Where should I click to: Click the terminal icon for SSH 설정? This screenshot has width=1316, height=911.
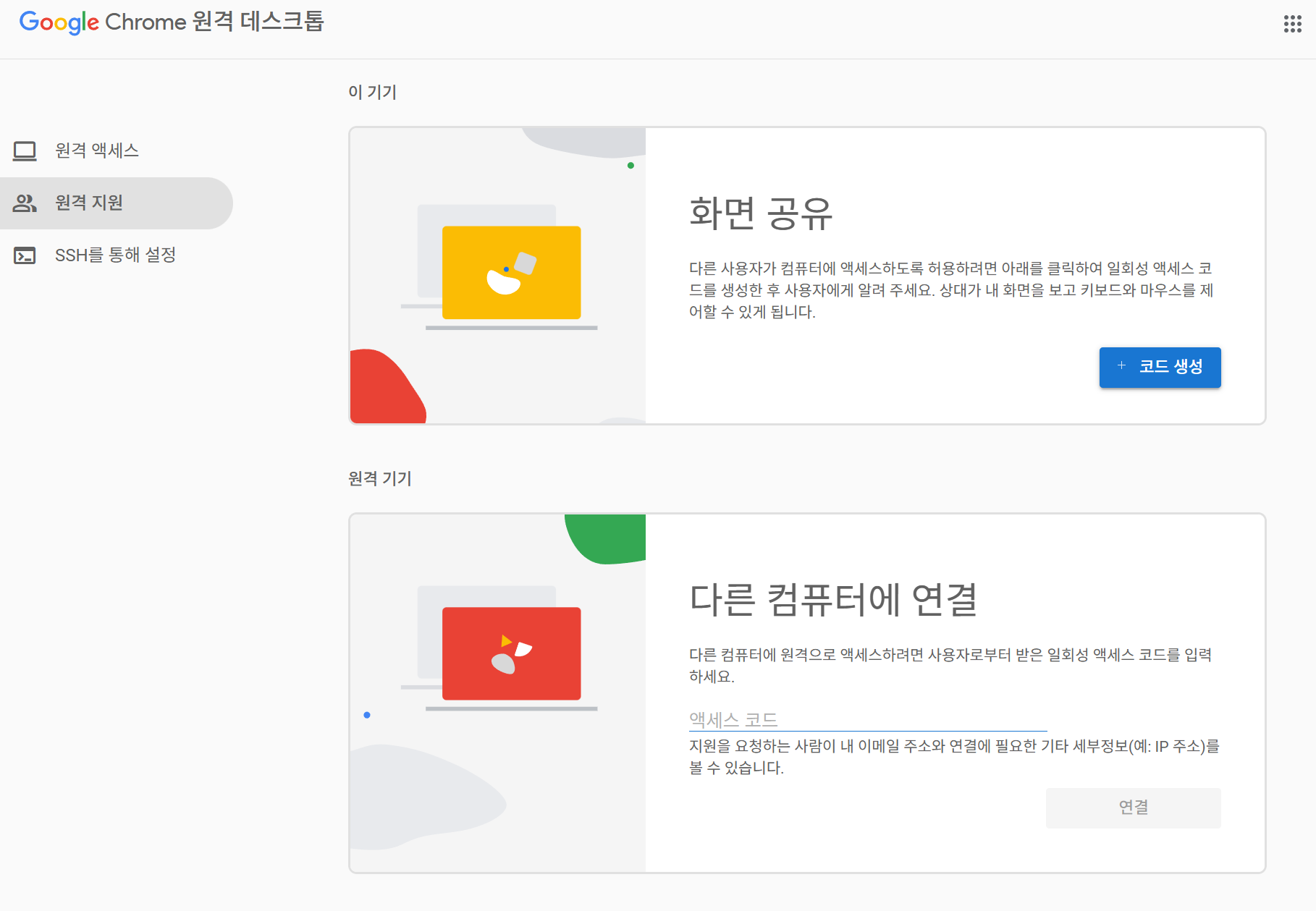(x=25, y=255)
